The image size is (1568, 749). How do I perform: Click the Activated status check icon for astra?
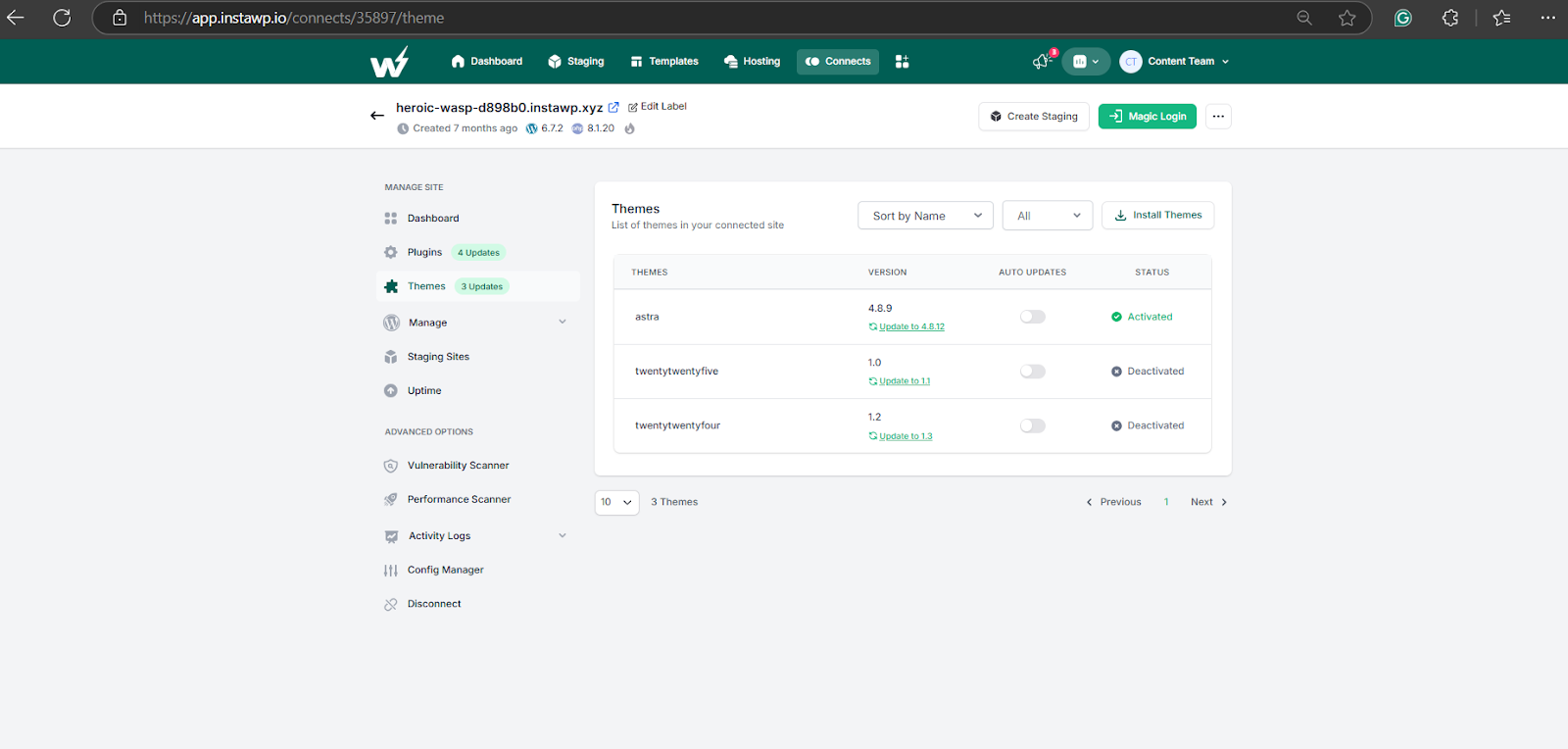click(1116, 317)
